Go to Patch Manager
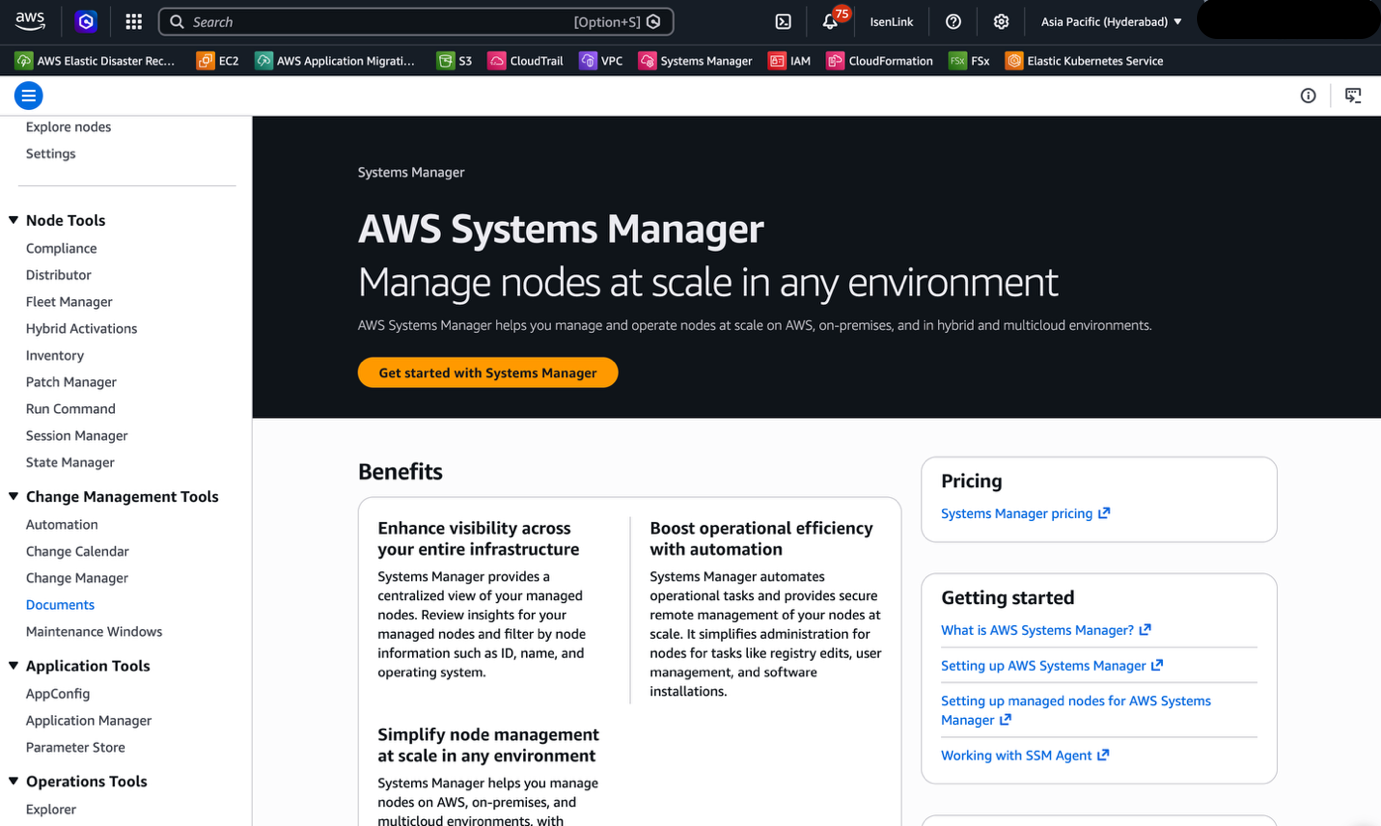The width and height of the screenshot is (1381, 826). 71,382
